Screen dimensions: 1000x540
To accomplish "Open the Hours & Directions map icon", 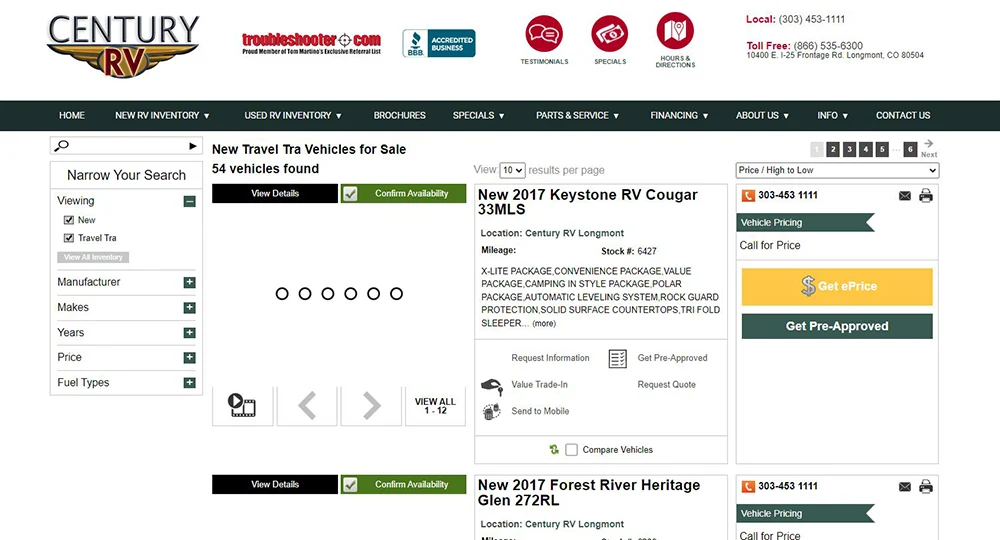I will [675, 31].
